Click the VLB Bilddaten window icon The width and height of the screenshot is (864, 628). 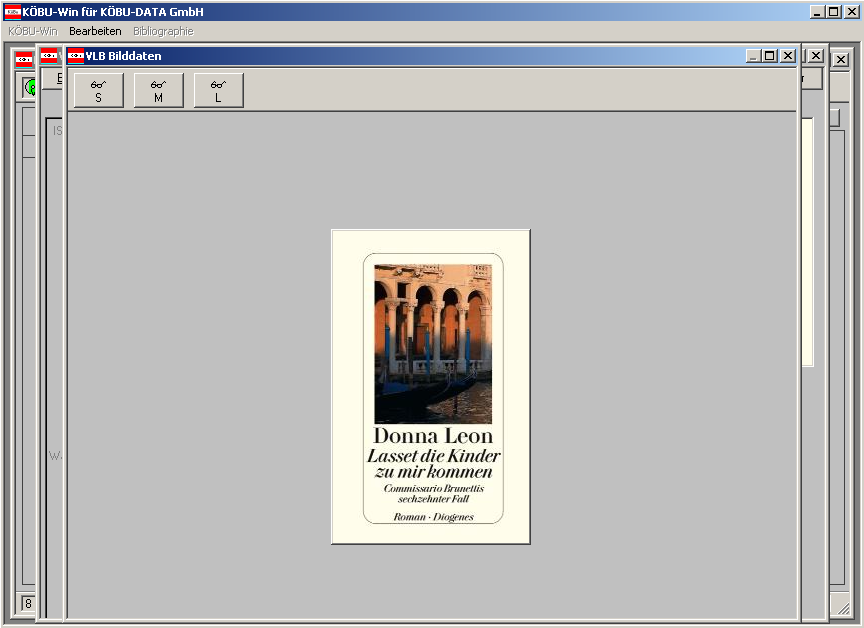[75, 56]
